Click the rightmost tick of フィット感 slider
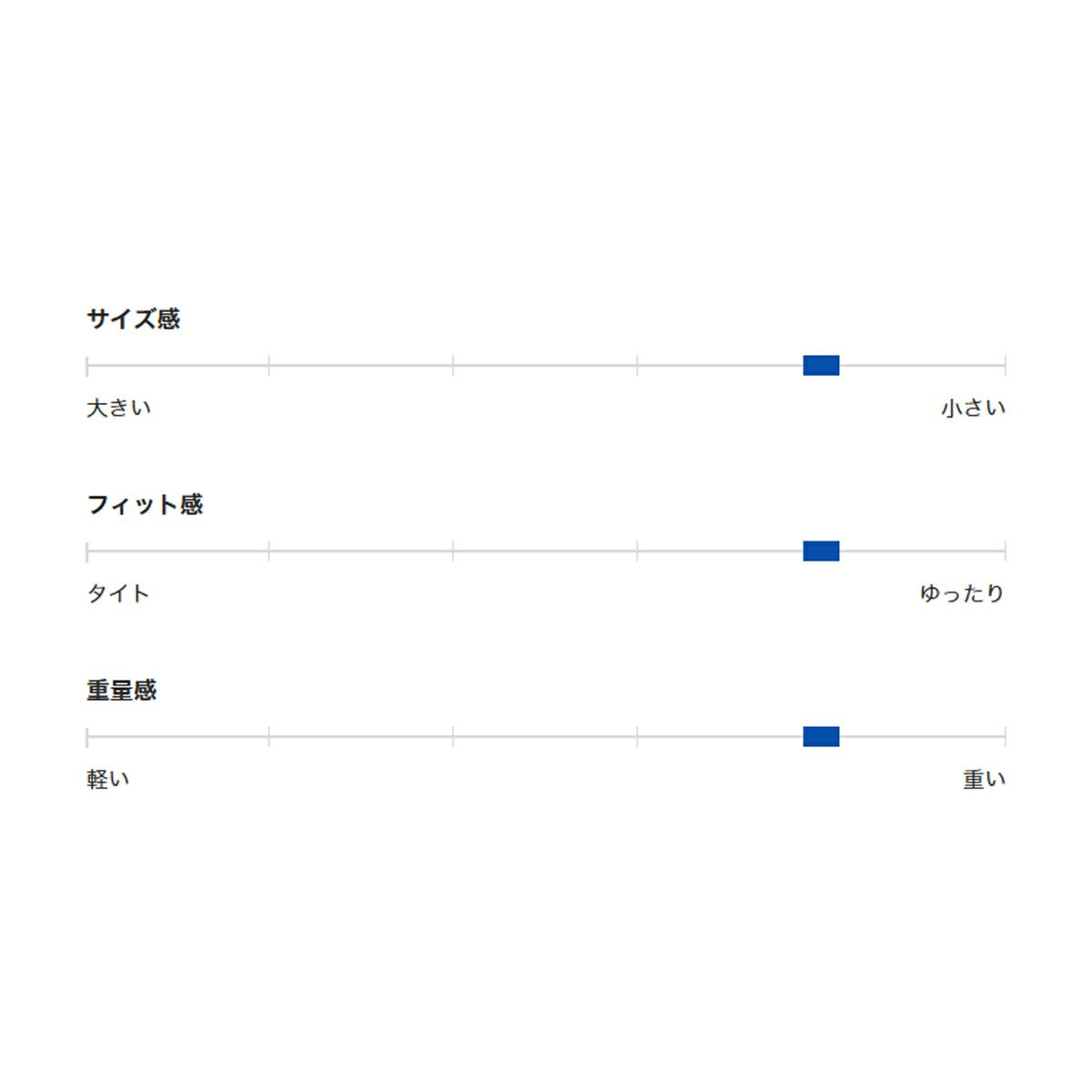The height and width of the screenshot is (1092, 1092). pyautogui.click(x=1005, y=551)
